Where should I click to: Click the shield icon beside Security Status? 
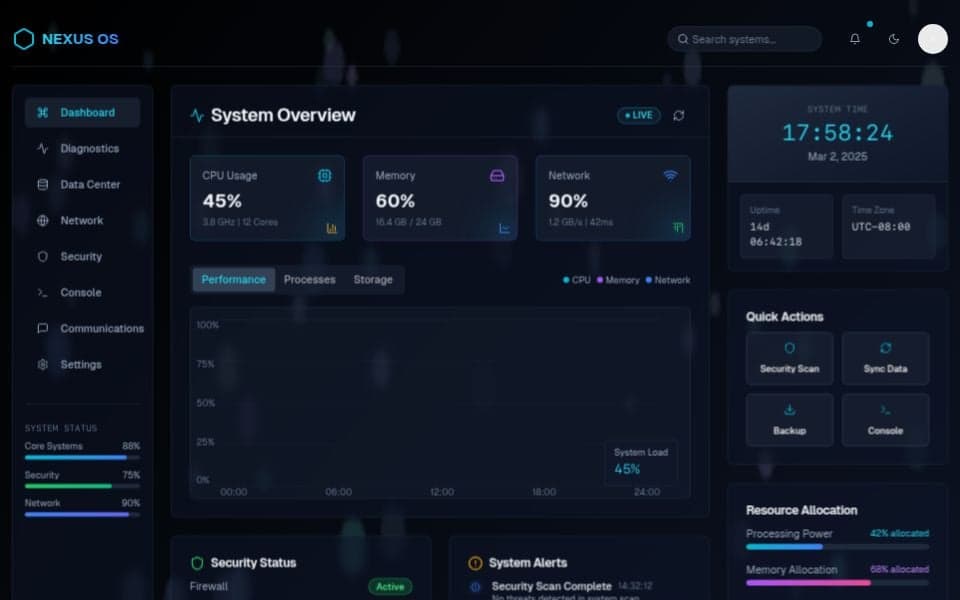pyautogui.click(x=197, y=563)
